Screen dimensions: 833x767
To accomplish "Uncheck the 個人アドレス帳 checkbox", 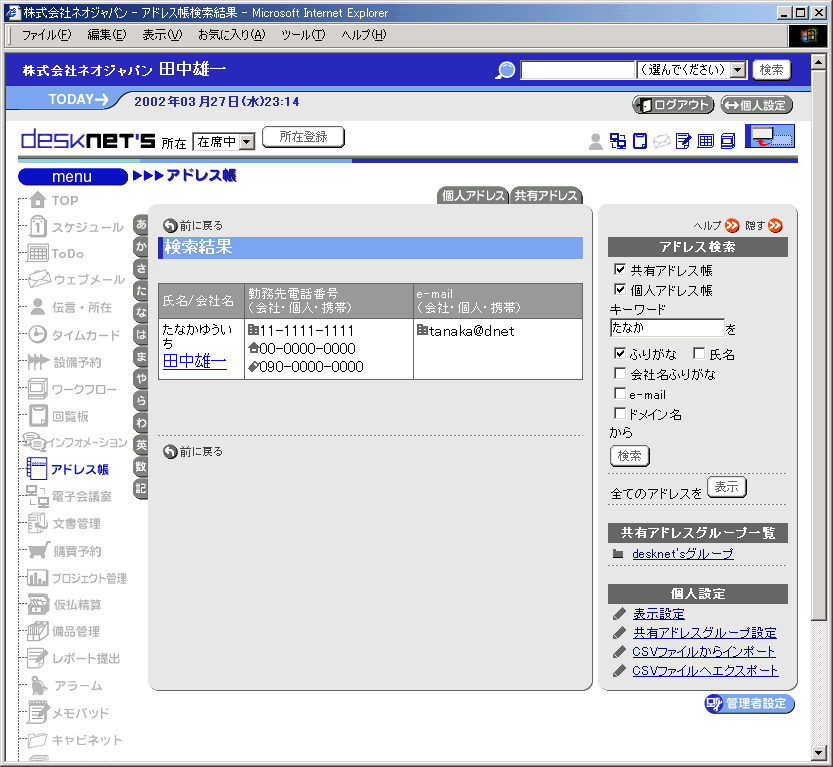I will click(x=619, y=289).
